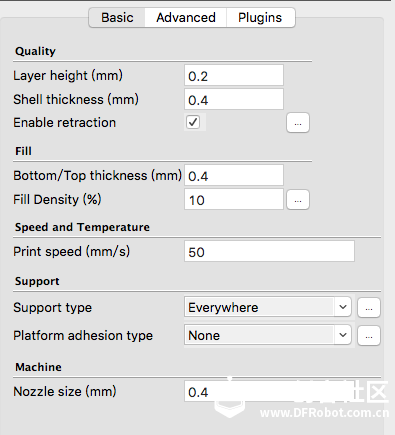
Task: Click the Fill Density input field
Action: [x=234, y=199]
